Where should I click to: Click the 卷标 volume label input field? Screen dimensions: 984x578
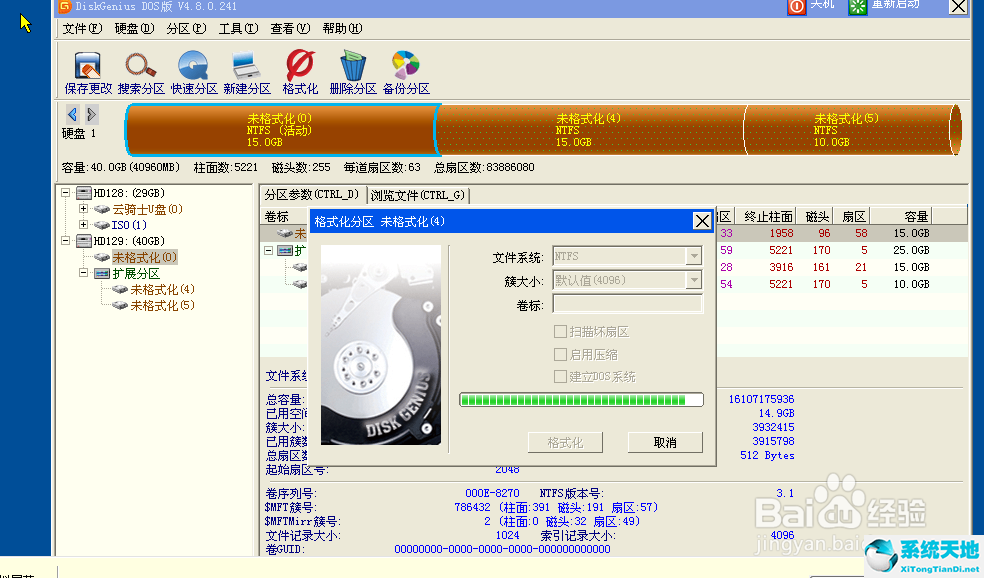[627, 304]
